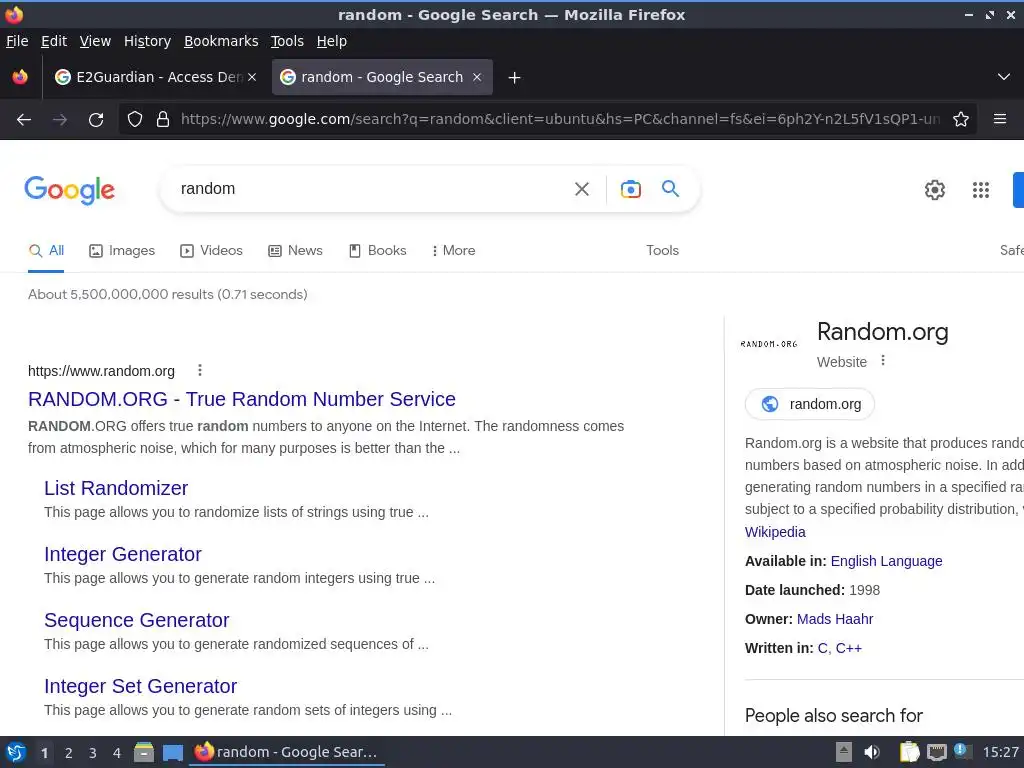This screenshot has height=768, width=1024.
Task: Open the Wikipedia link in knowledge panel
Action: pos(775,532)
